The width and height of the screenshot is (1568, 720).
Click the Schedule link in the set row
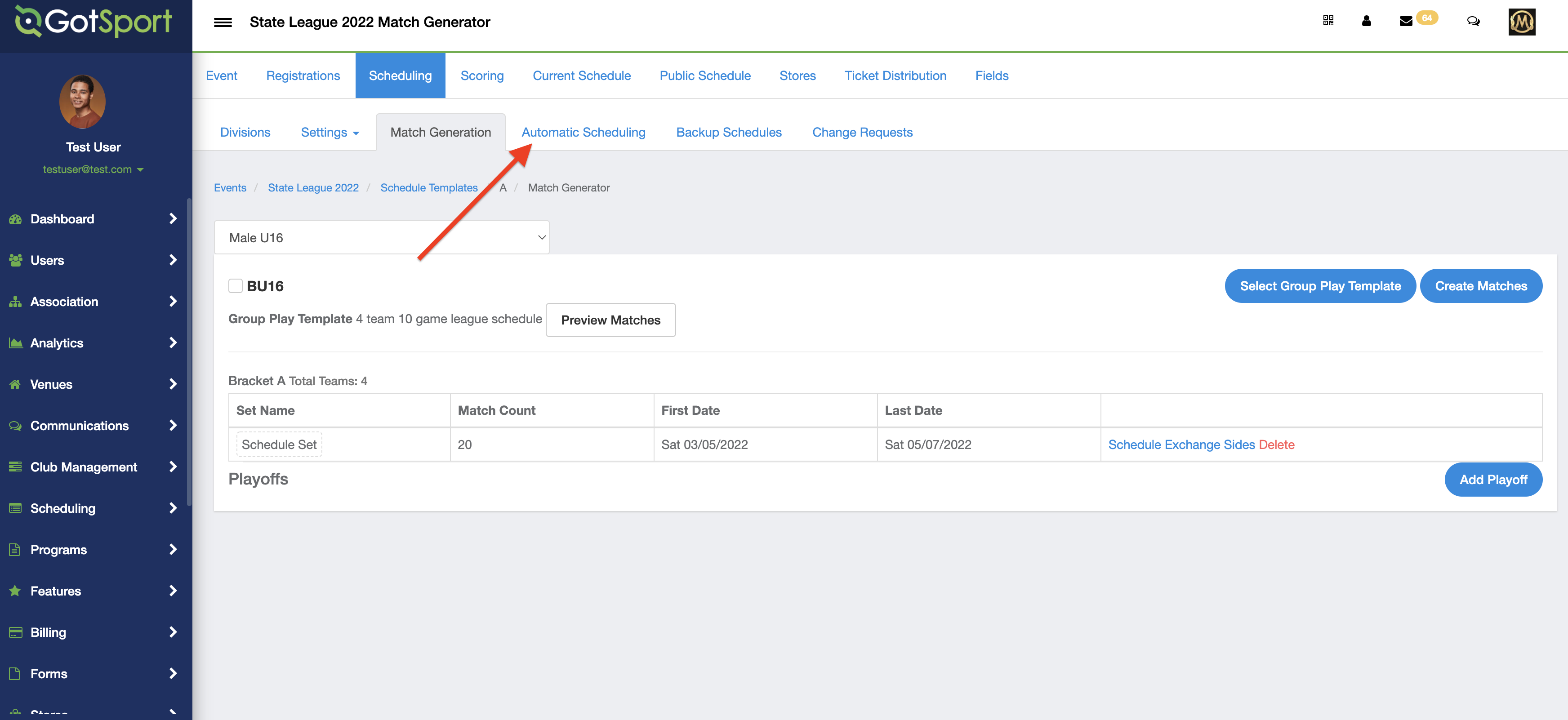coord(1135,445)
